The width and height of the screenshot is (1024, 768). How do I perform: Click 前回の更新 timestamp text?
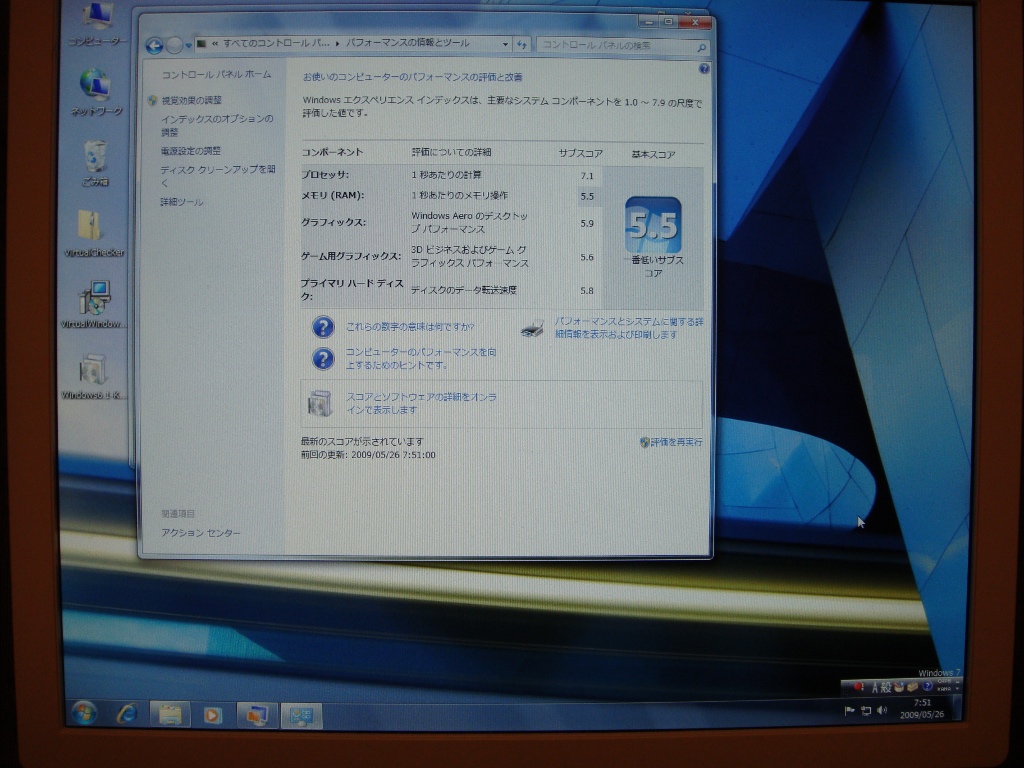(x=368, y=455)
